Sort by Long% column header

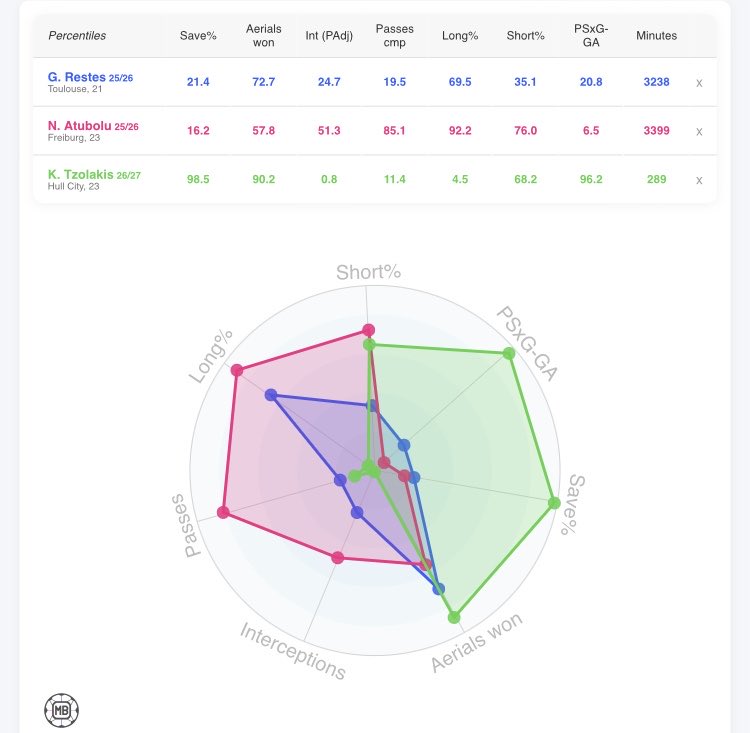point(460,36)
